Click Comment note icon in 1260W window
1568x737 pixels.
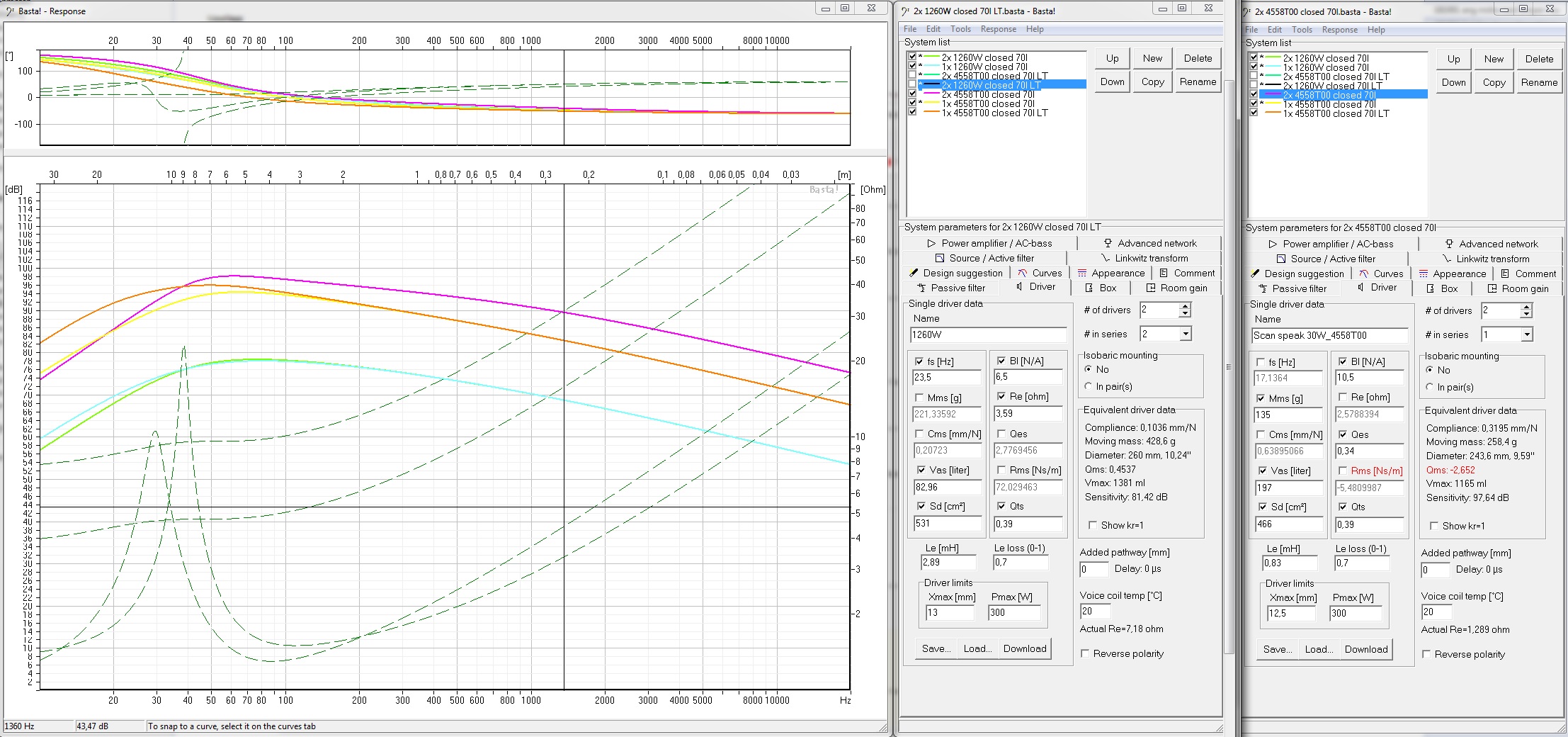[1164, 273]
